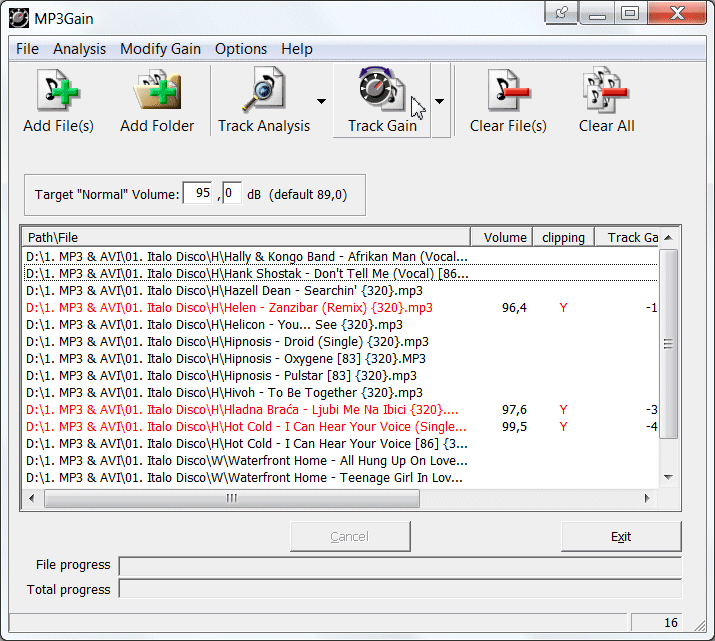Screen dimensions: 715x641
Task: Select the Hazell Dean - Searchin' row
Action: tap(341, 290)
